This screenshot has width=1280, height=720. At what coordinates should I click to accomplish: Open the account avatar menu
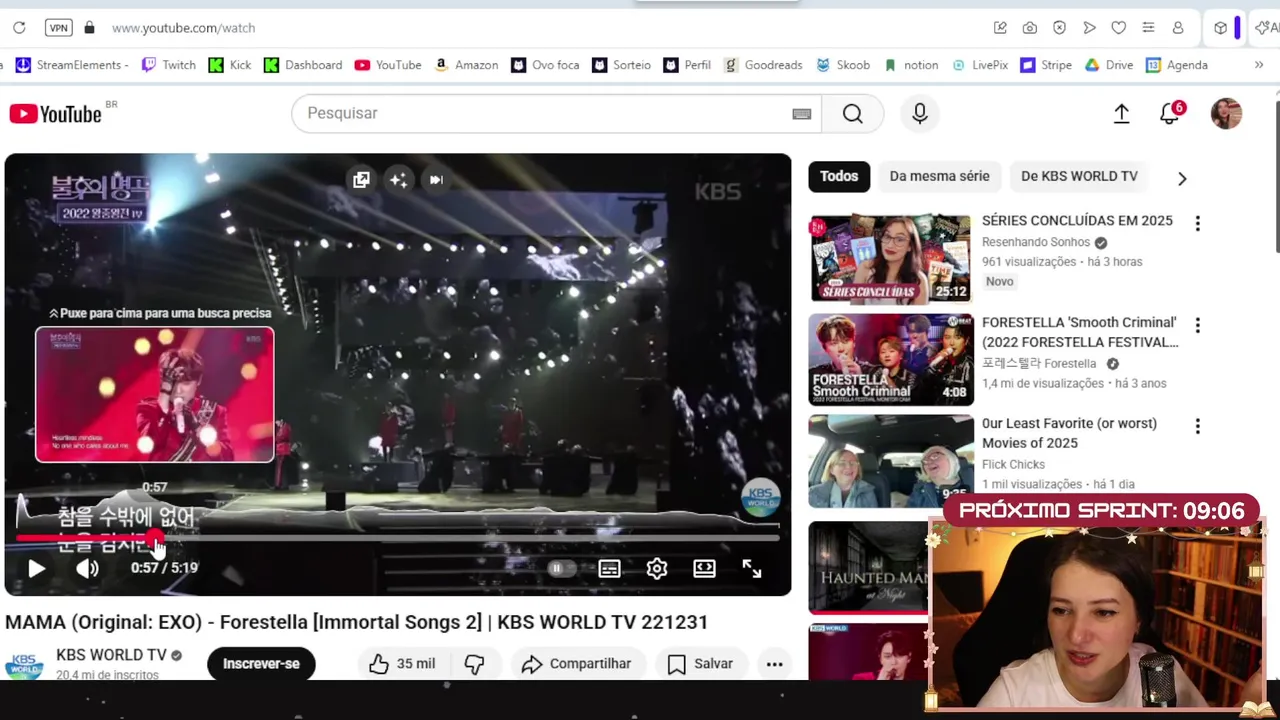click(x=1226, y=114)
